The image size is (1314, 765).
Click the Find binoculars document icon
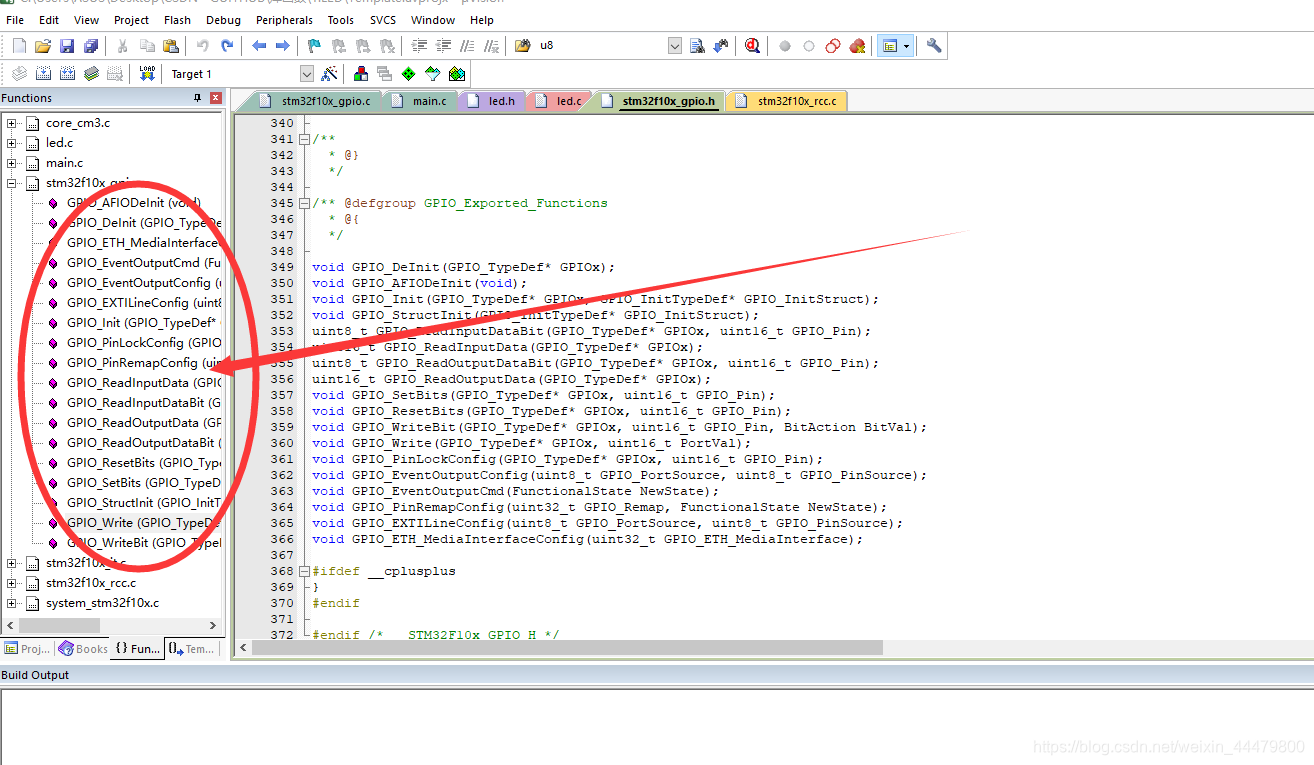tap(697, 46)
